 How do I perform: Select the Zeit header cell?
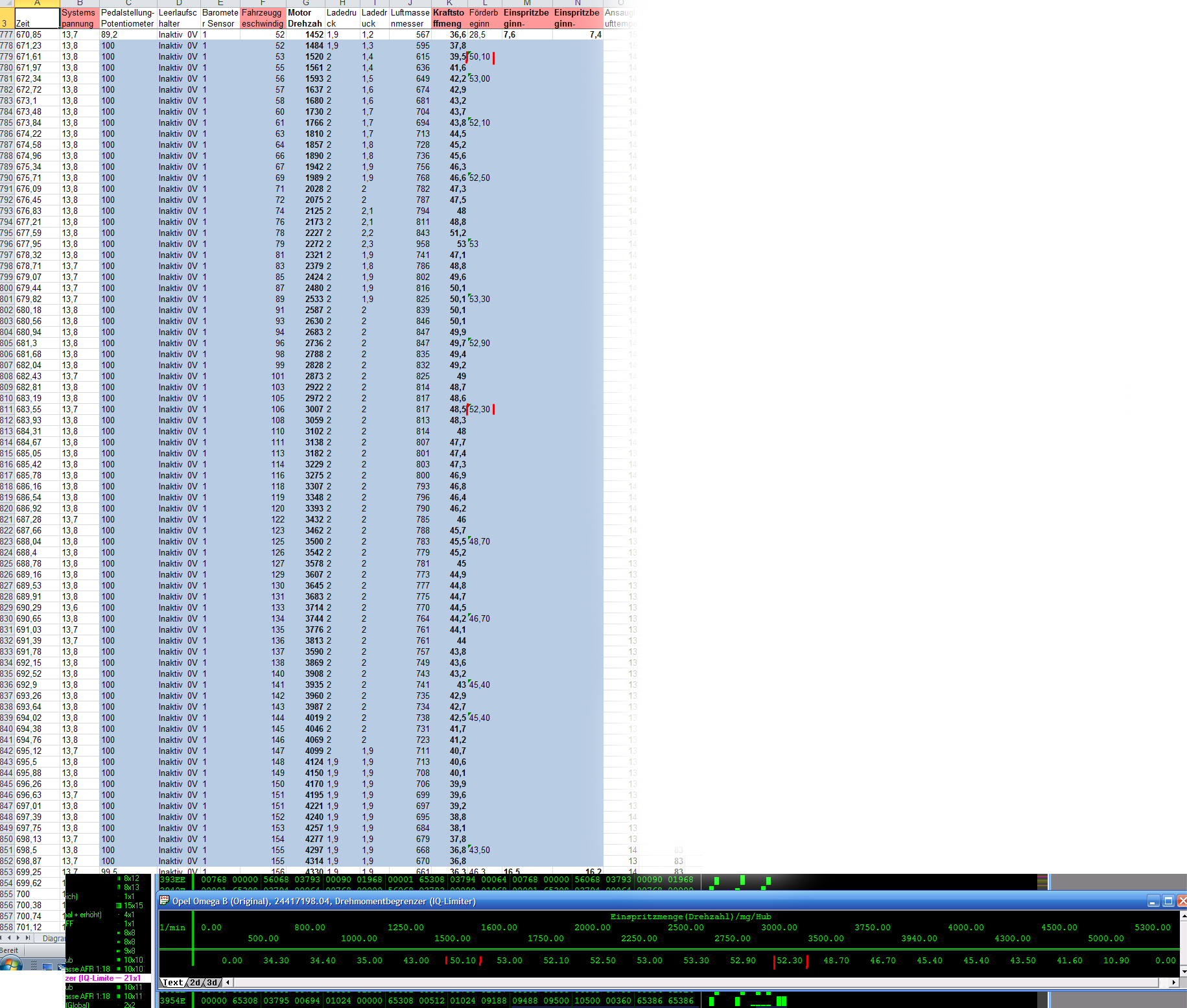37,18
